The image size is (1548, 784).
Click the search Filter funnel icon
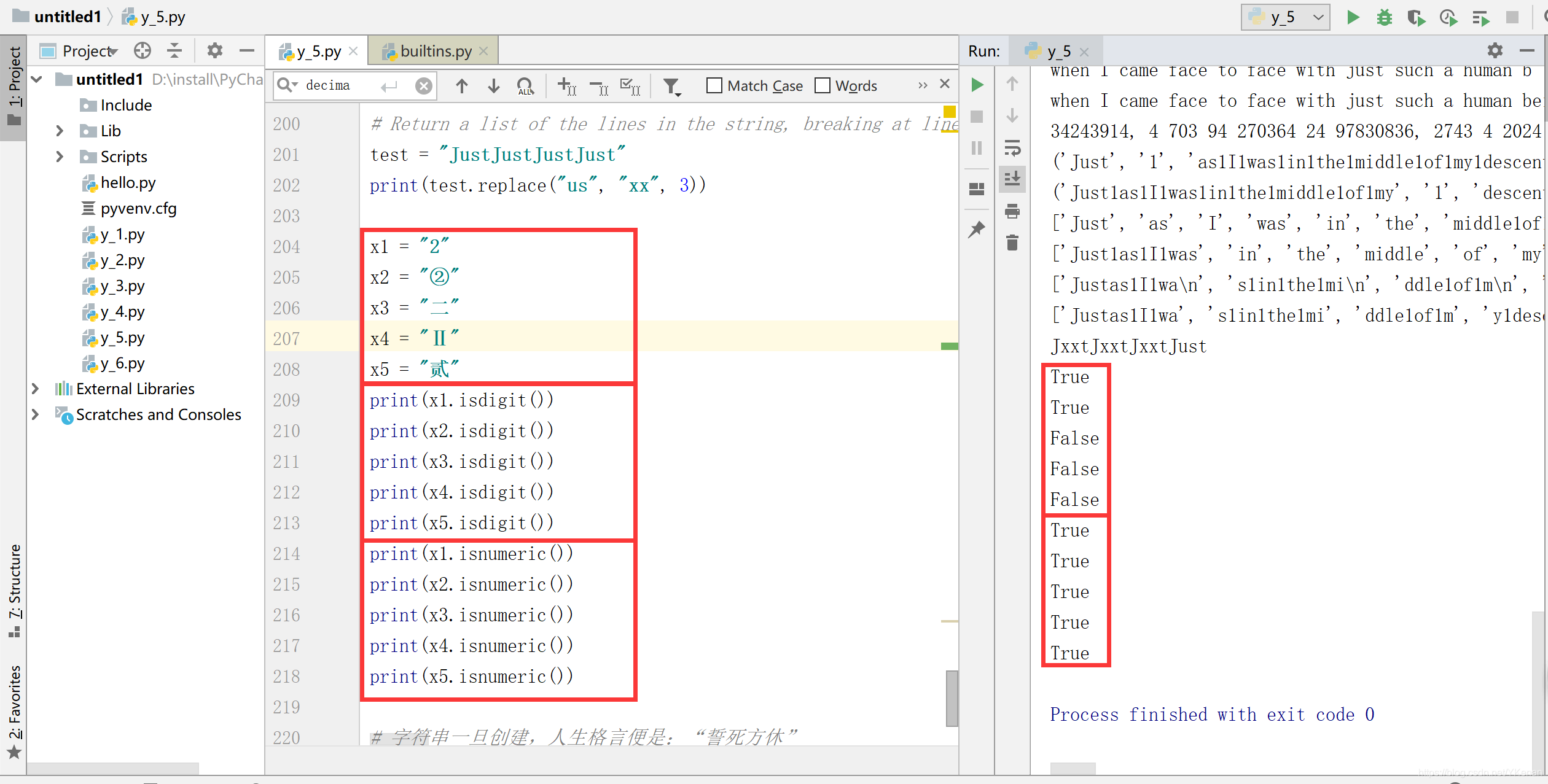[x=672, y=86]
